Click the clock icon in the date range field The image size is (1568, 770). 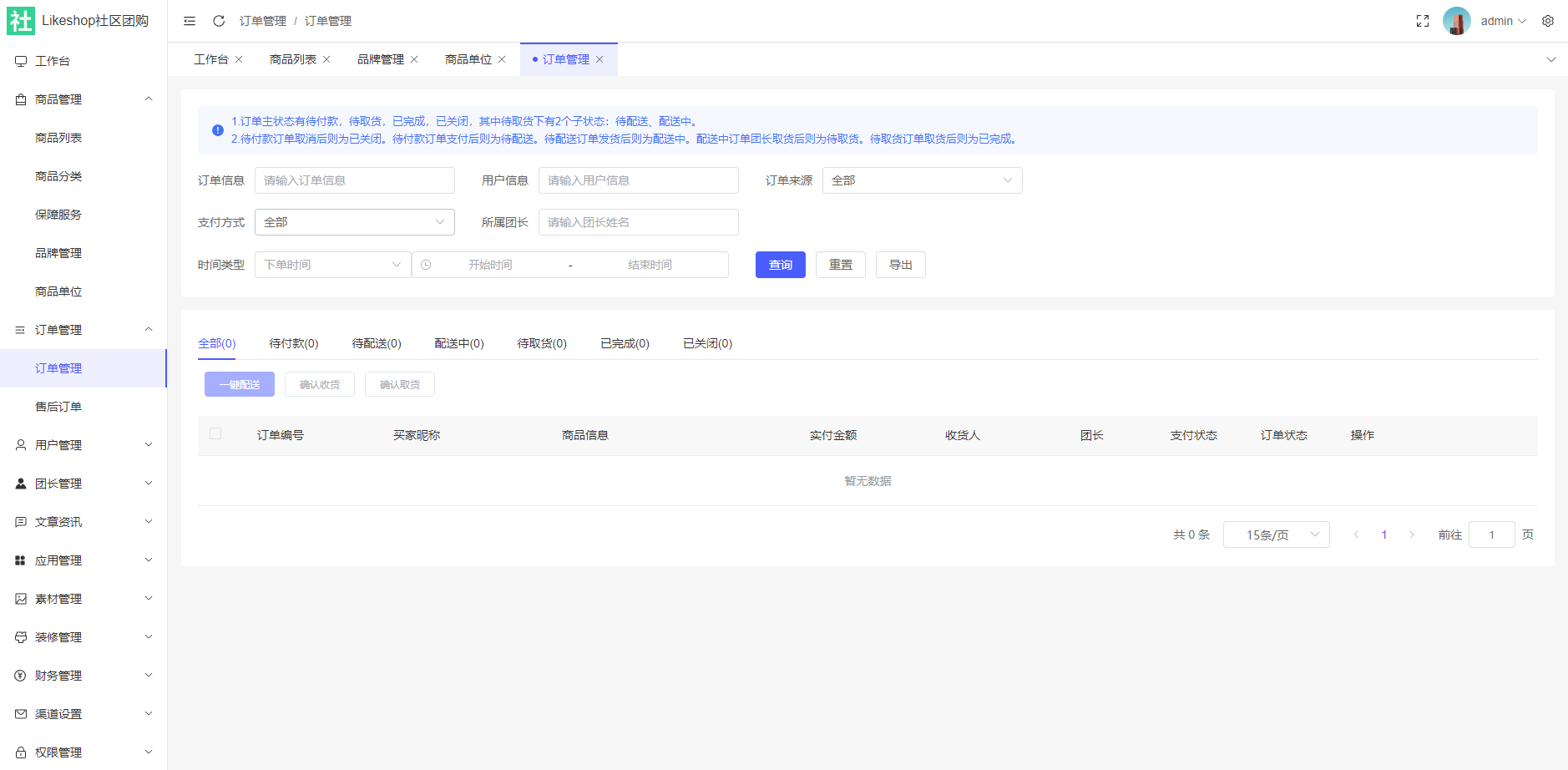(x=426, y=265)
